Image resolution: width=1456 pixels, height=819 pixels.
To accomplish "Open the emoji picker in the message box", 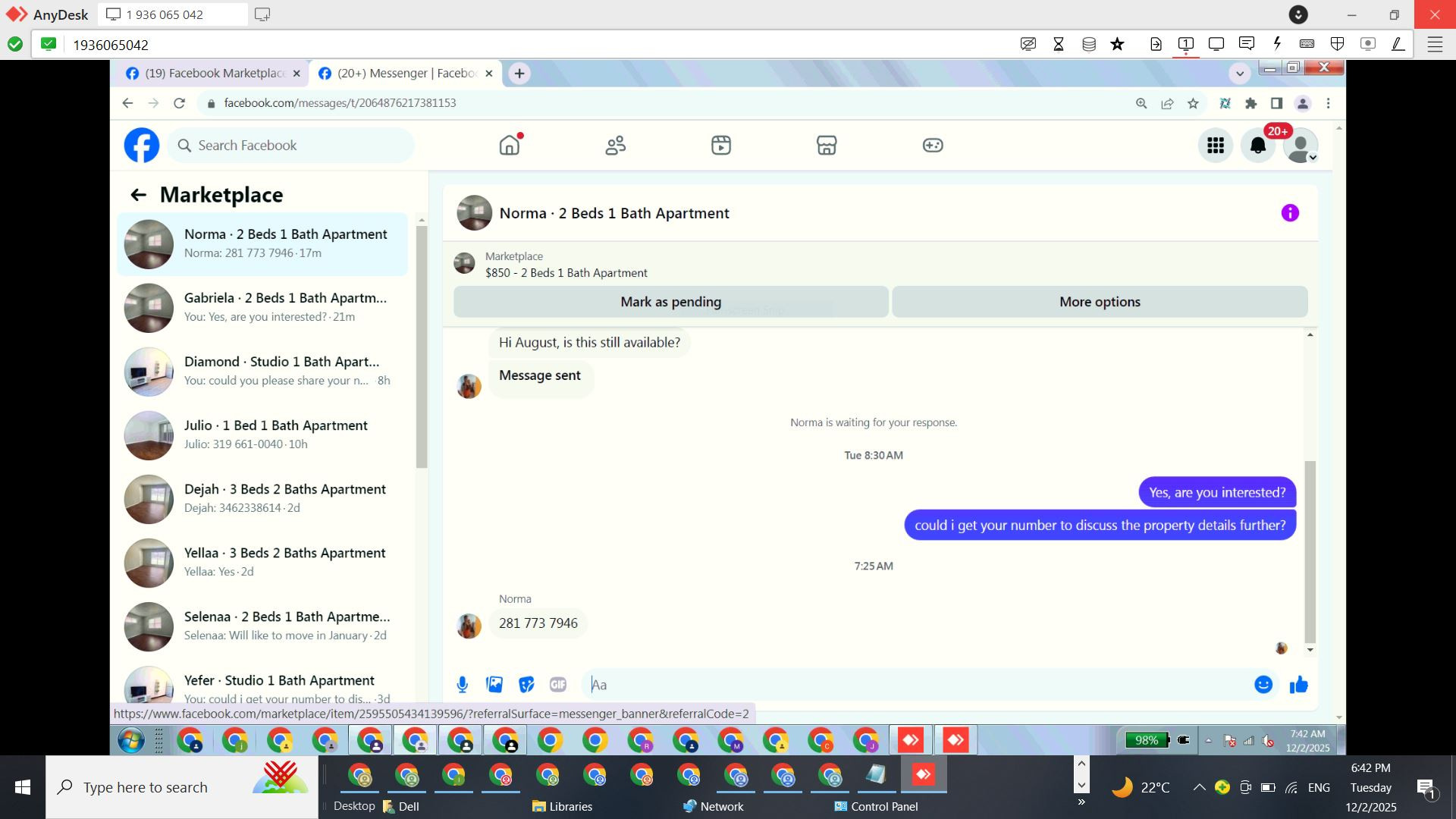I will (1263, 685).
